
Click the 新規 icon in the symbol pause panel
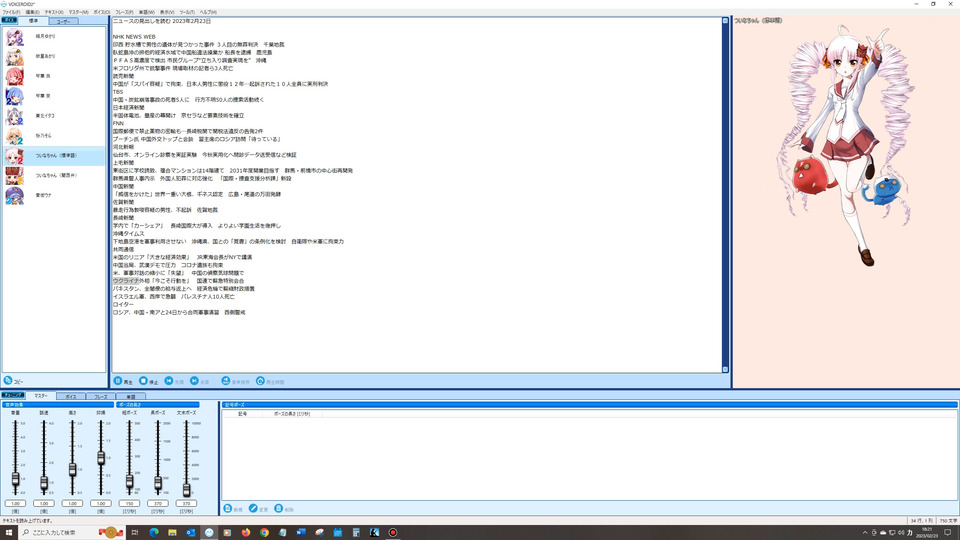tap(228, 508)
